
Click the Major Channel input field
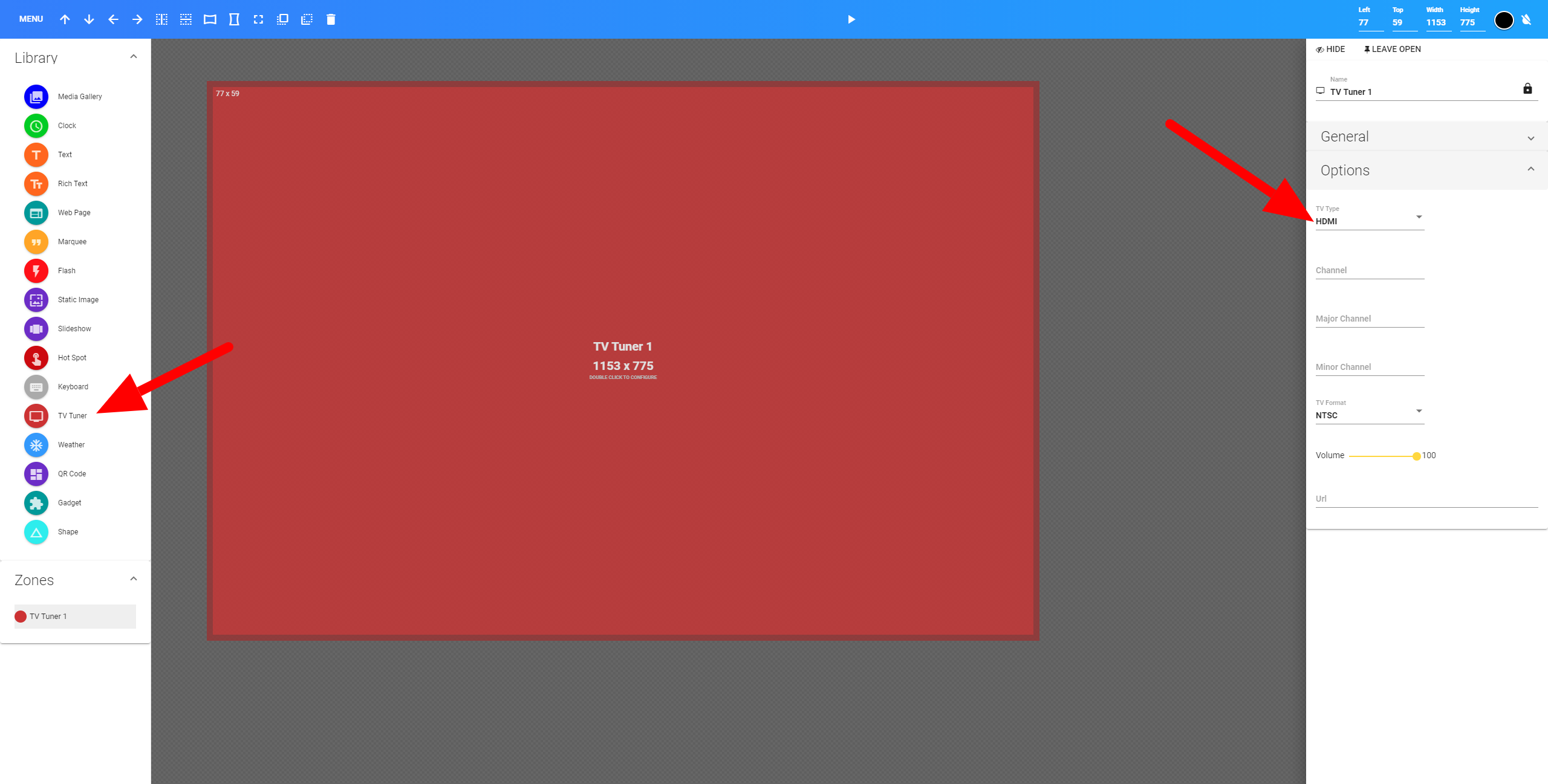point(1370,319)
